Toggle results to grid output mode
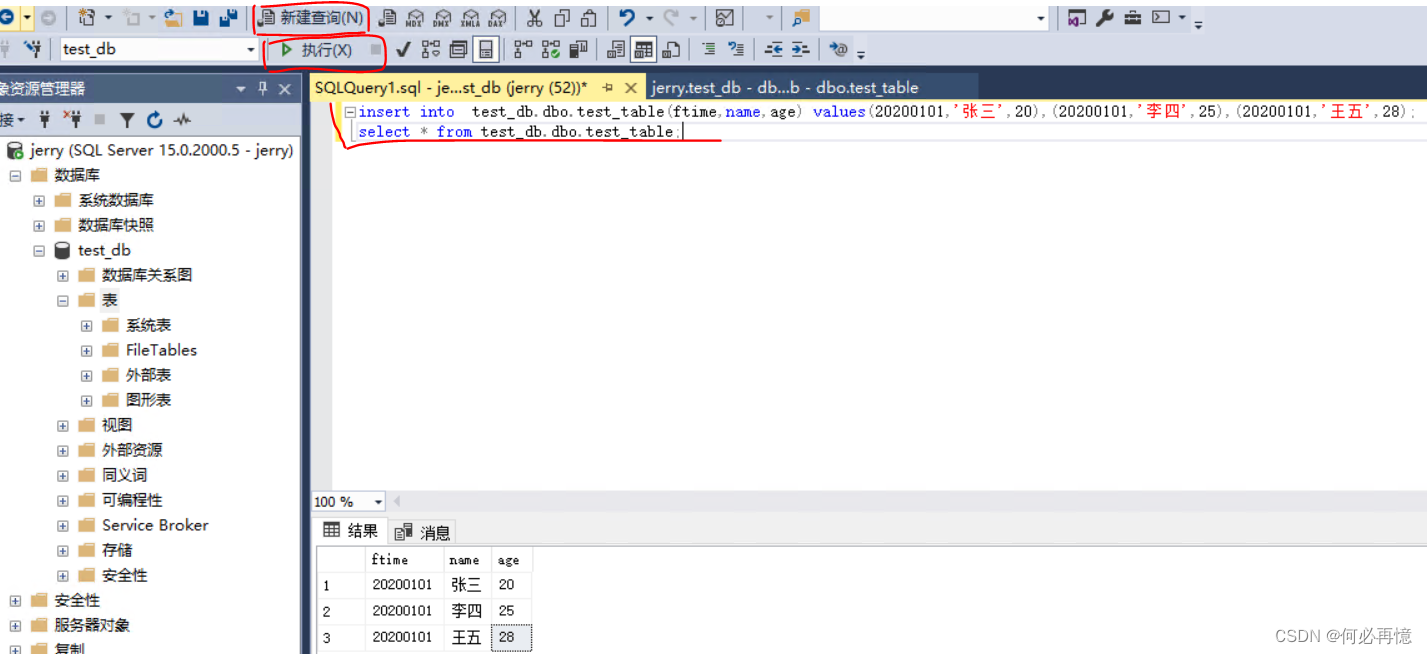Viewport: 1427px width, 654px height. (645, 48)
